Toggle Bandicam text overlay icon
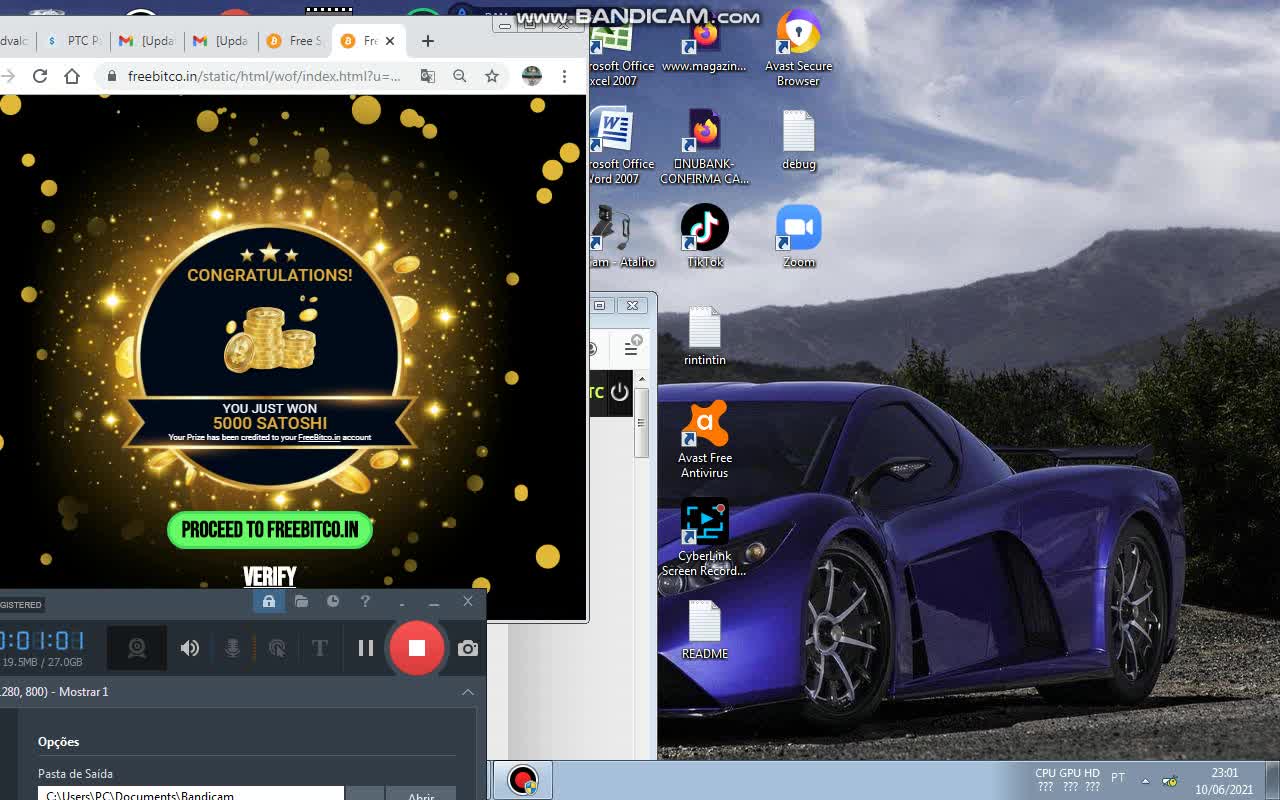The height and width of the screenshot is (800, 1280). point(320,648)
